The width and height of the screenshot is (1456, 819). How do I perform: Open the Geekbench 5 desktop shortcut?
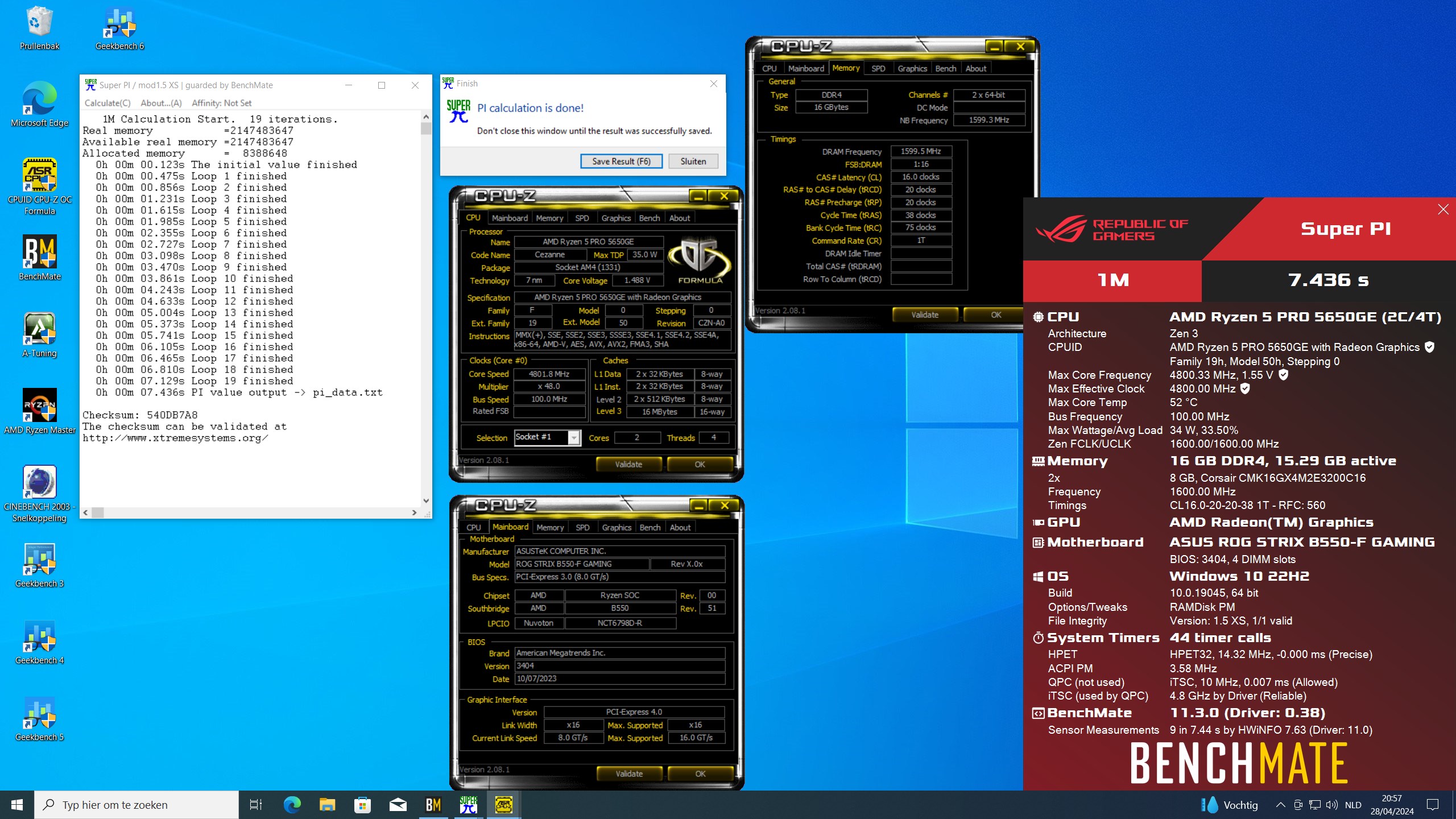(39, 719)
